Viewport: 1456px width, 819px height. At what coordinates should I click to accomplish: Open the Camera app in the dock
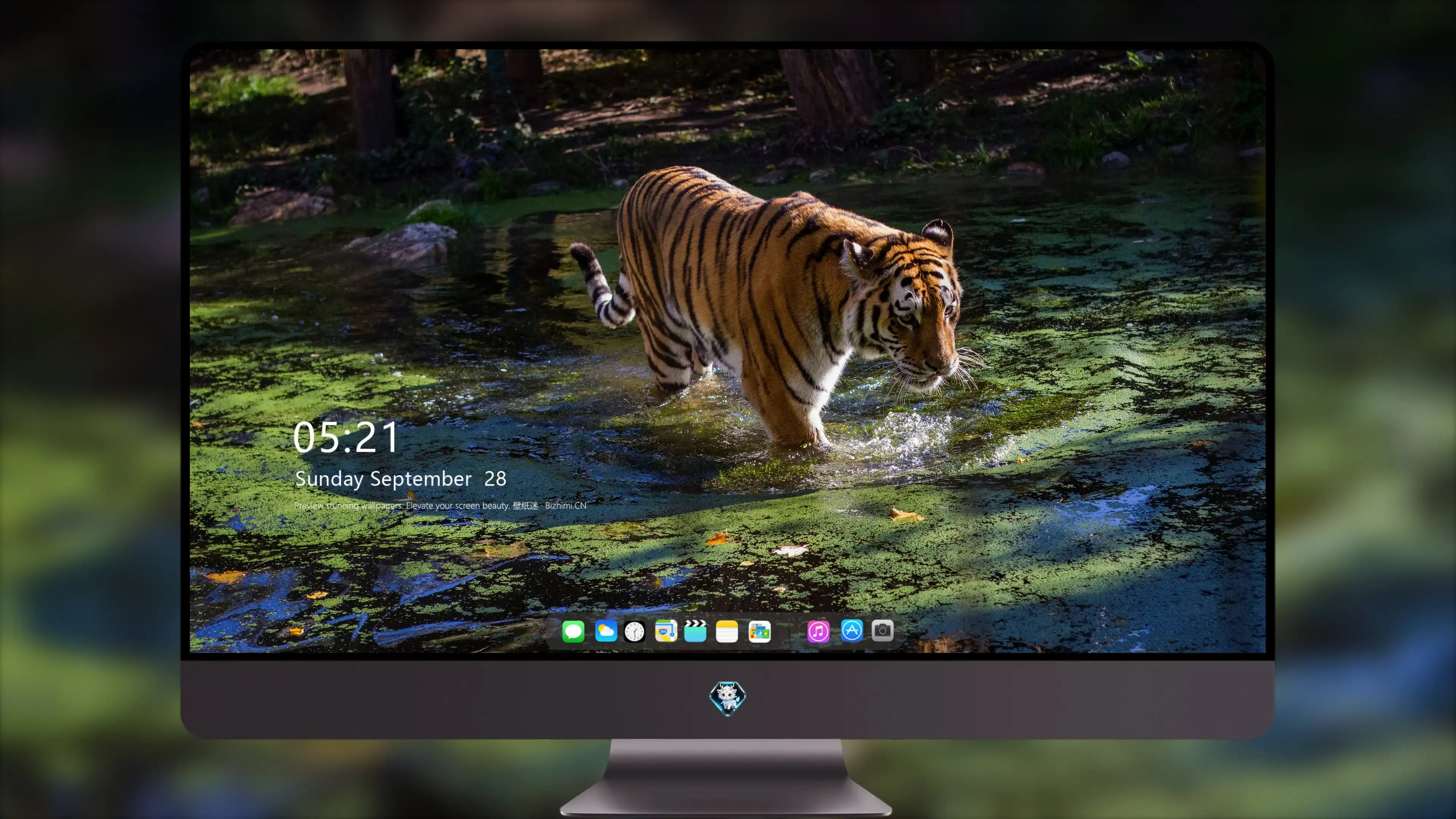tap(882, 630)
